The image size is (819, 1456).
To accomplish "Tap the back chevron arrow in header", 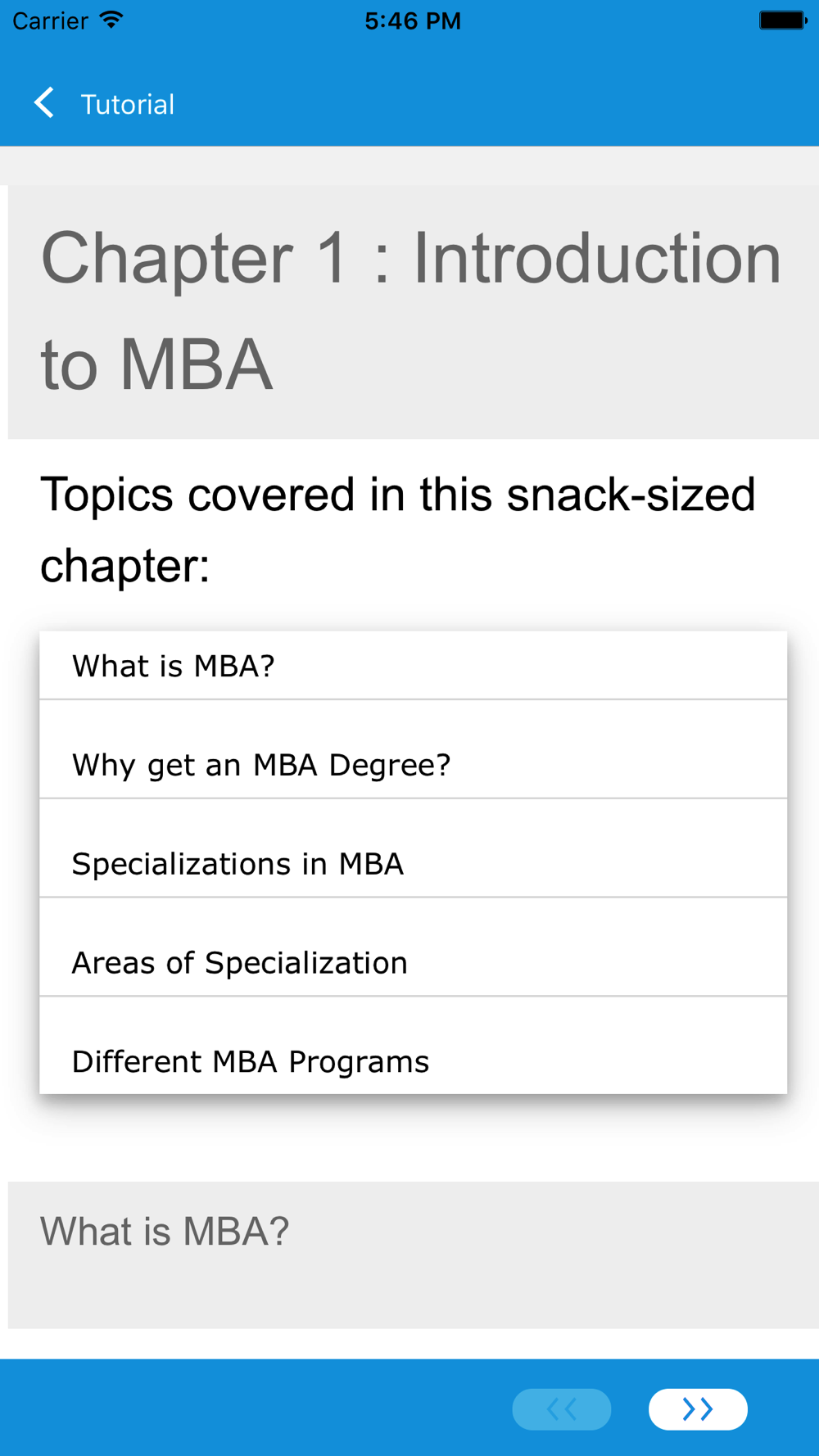I will tap(44, 103).
